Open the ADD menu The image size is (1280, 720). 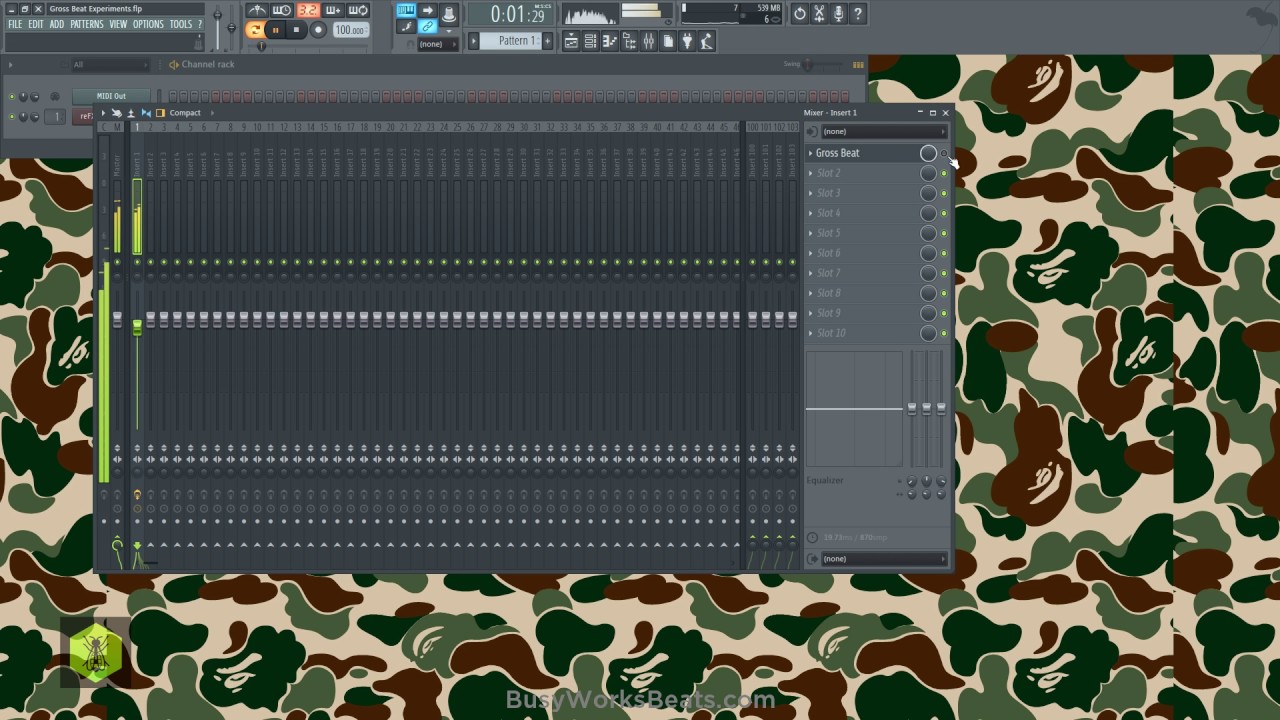coord(56,25)
